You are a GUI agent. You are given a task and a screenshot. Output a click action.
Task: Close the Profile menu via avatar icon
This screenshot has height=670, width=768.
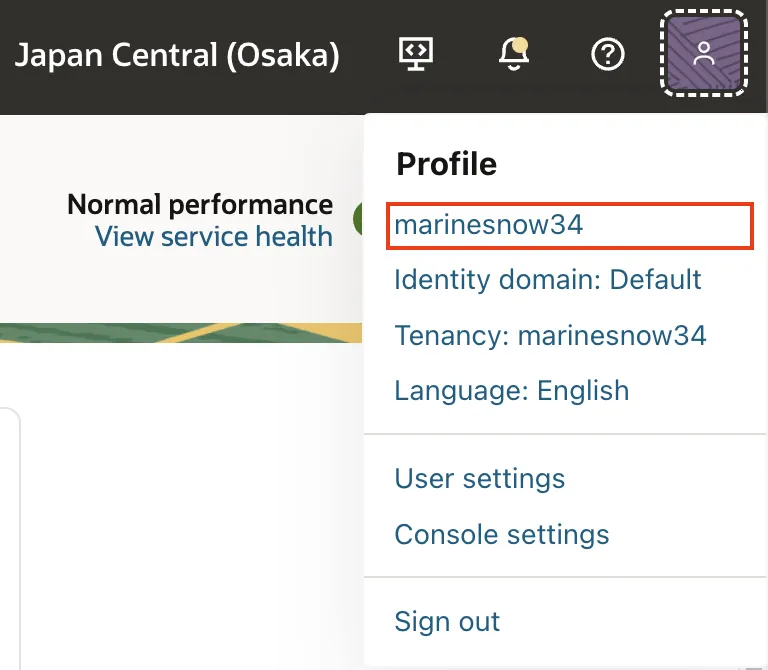704,54
